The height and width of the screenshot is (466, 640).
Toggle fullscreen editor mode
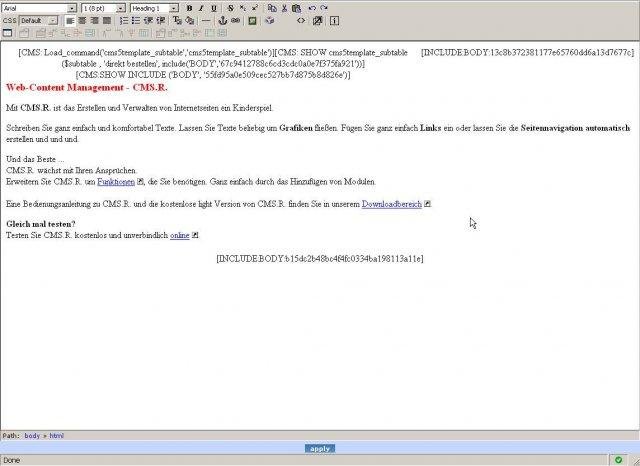(318, 20)
